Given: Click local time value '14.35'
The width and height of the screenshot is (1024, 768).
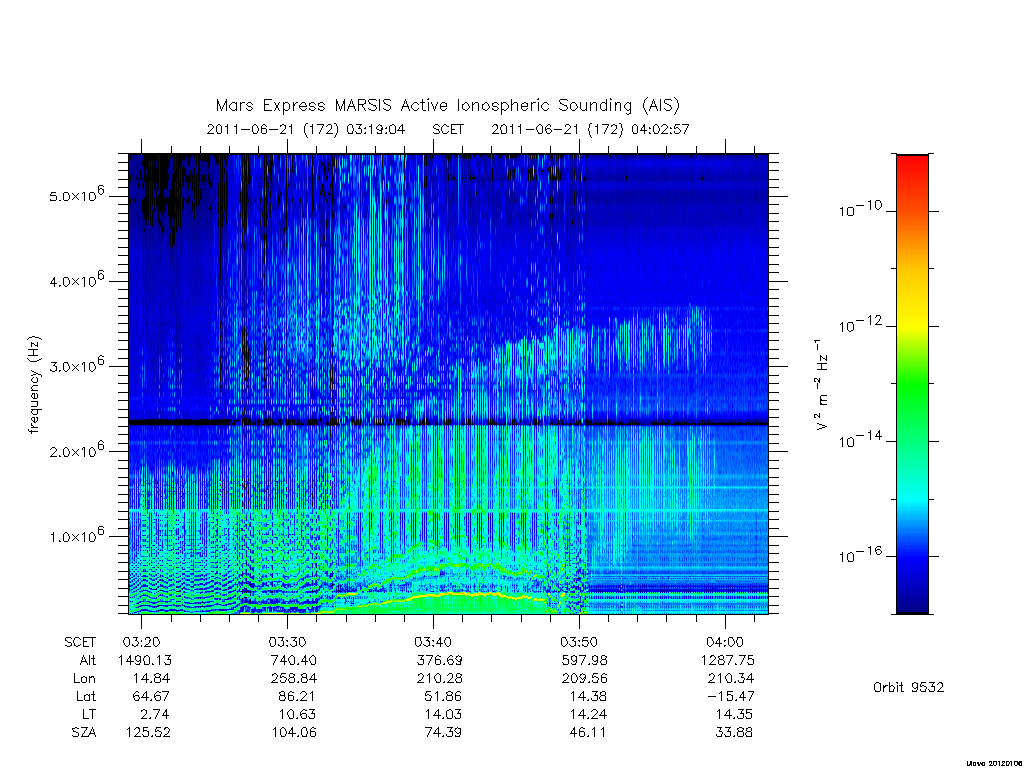Looking at the screenshot, I should (x=735, y=714).
